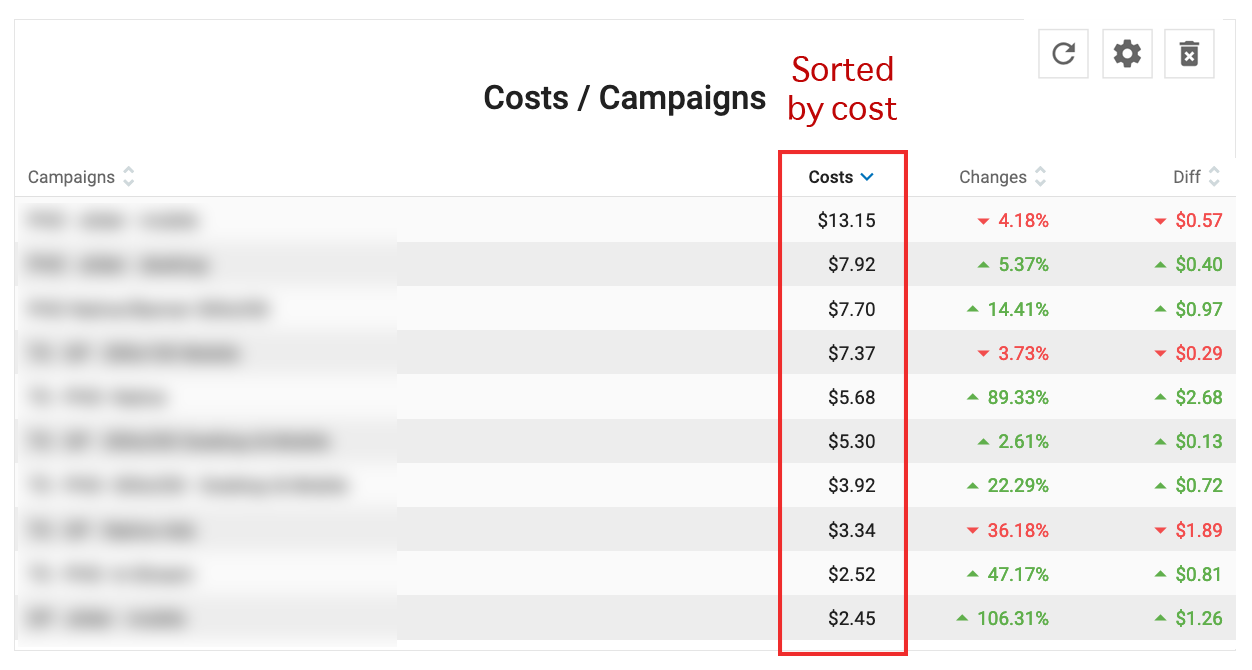This screenshot has width=1252, height=670.
Task: Select the $13.15 cost cell
Action: pyautogui.click(x=846, y=220)
